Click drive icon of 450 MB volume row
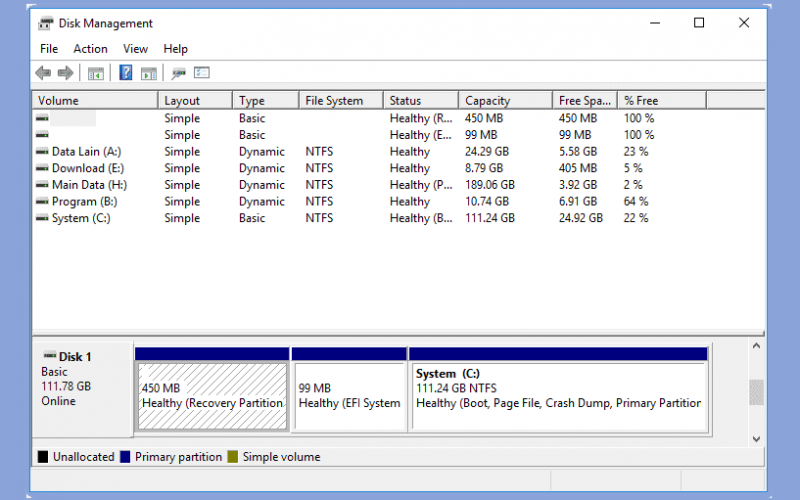 click(42, 118)
